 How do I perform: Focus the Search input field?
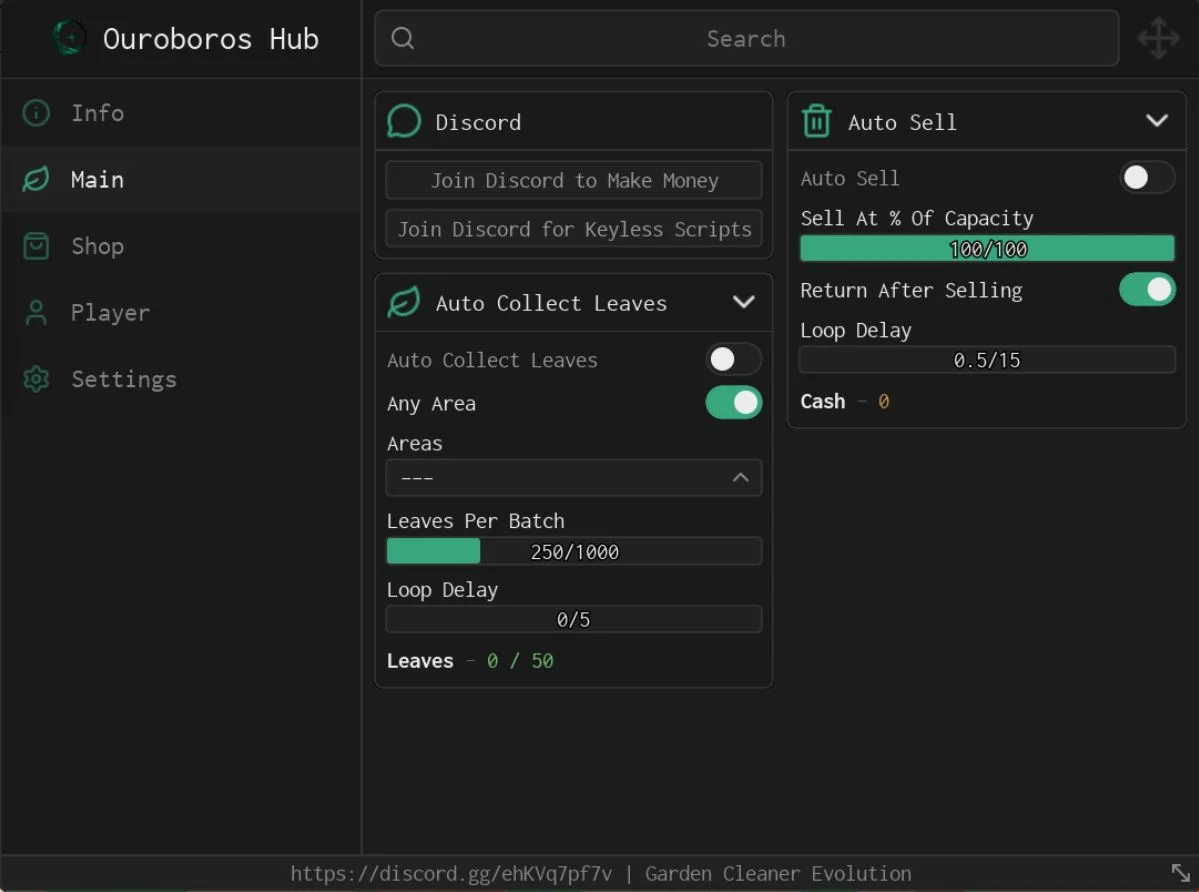point(746,38)
